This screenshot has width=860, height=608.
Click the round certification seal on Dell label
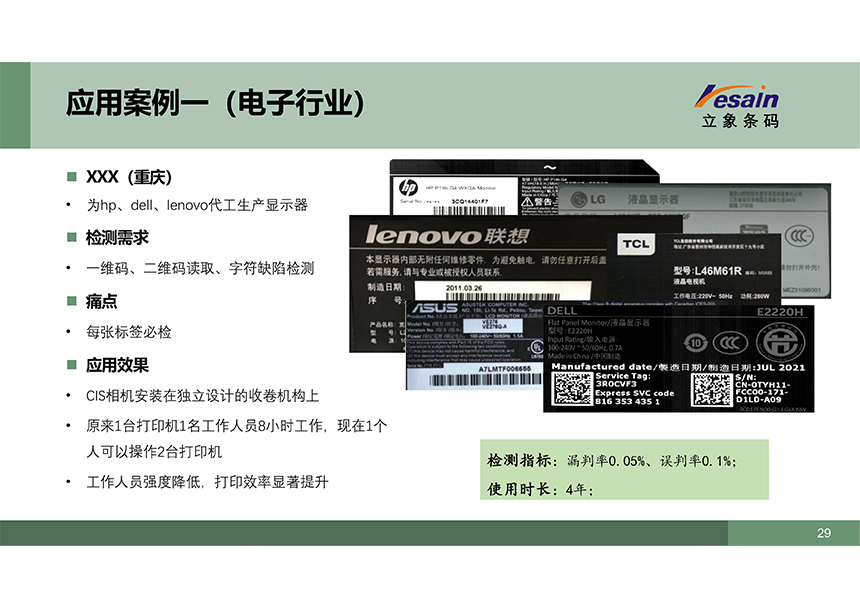click(780, 342)
